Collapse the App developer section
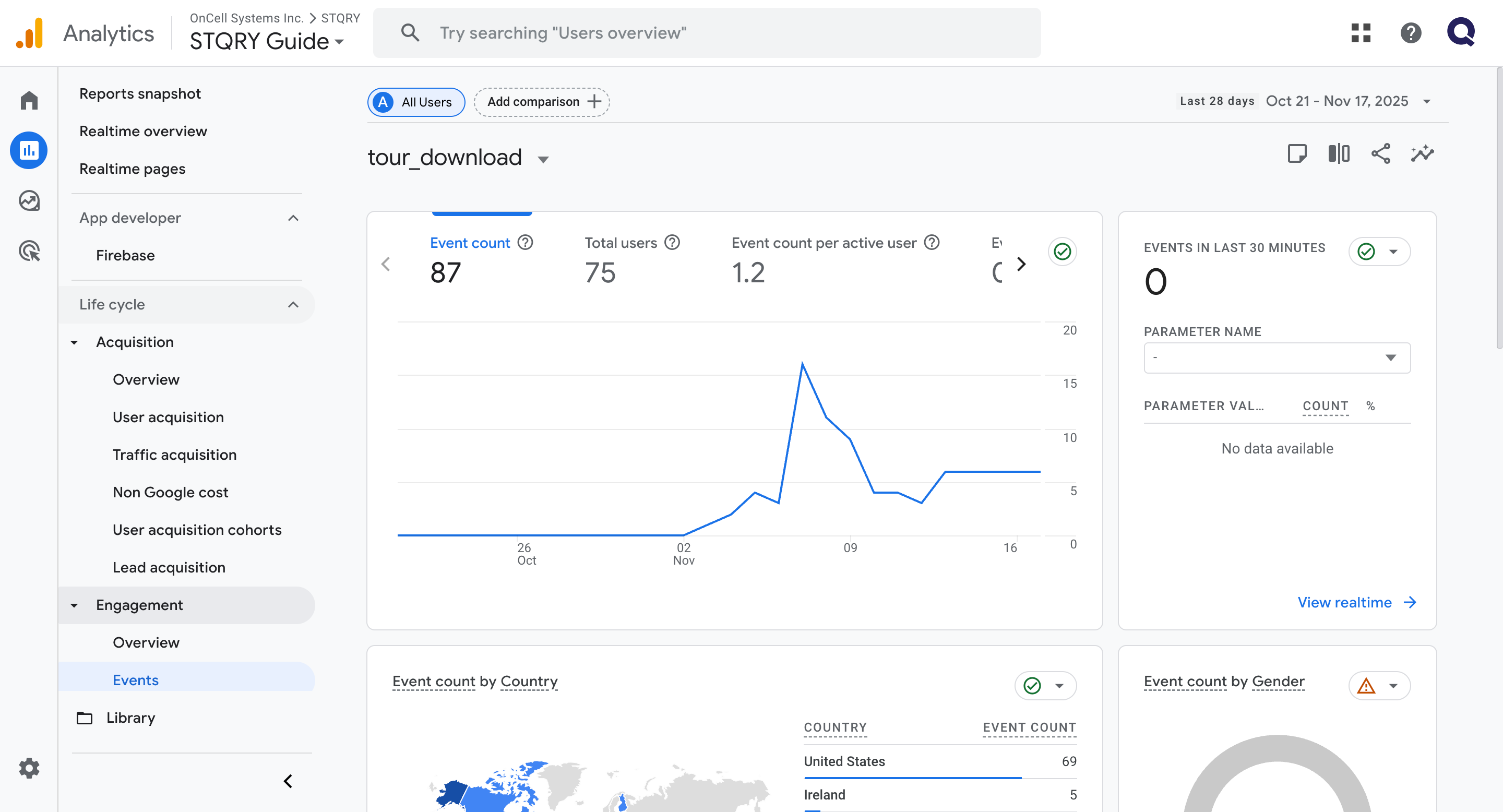The image size is (1503, 812). pos(293,218)
